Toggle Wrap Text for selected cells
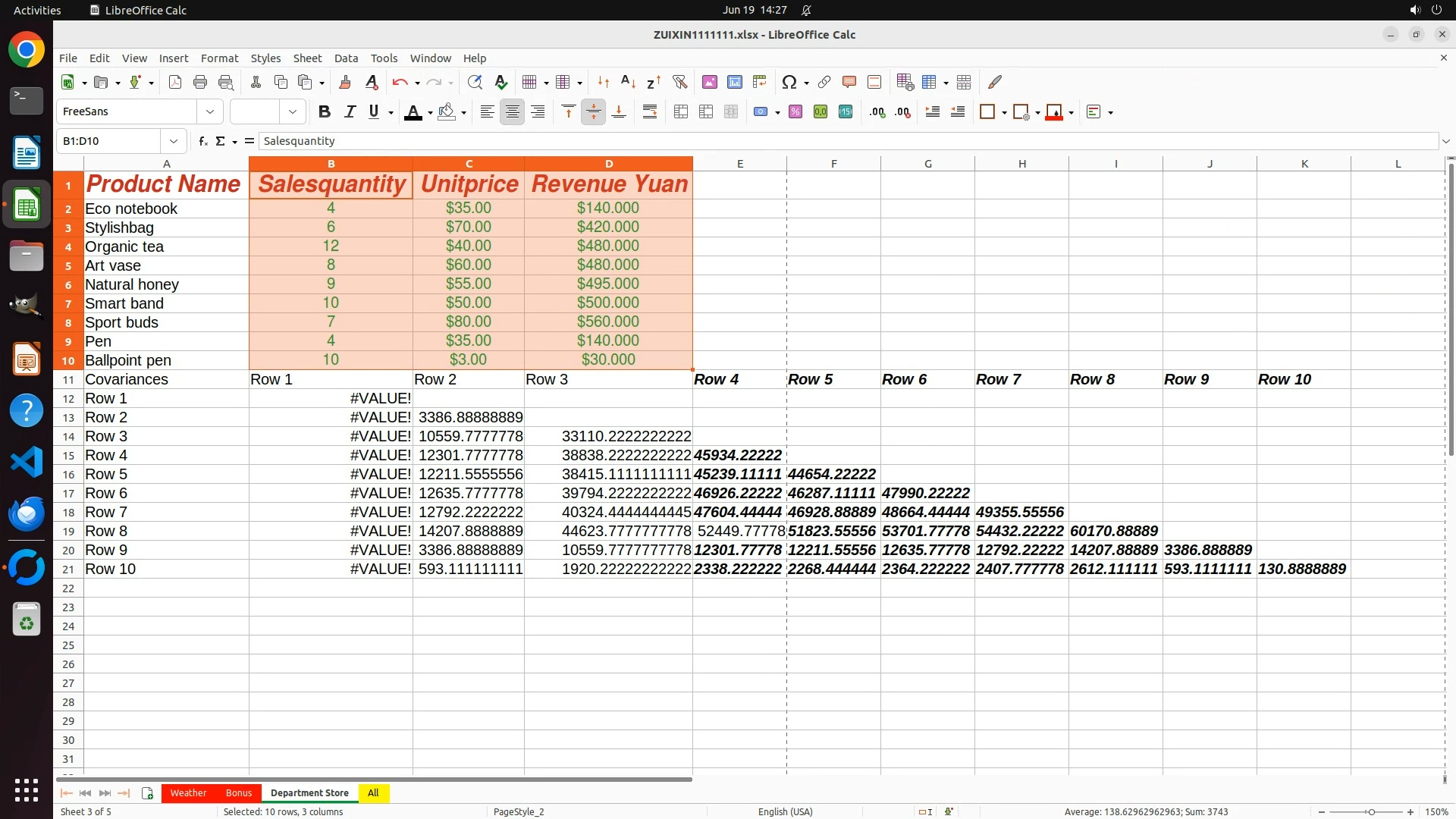This screenshot has width=1456, height=819. (650, 111)
